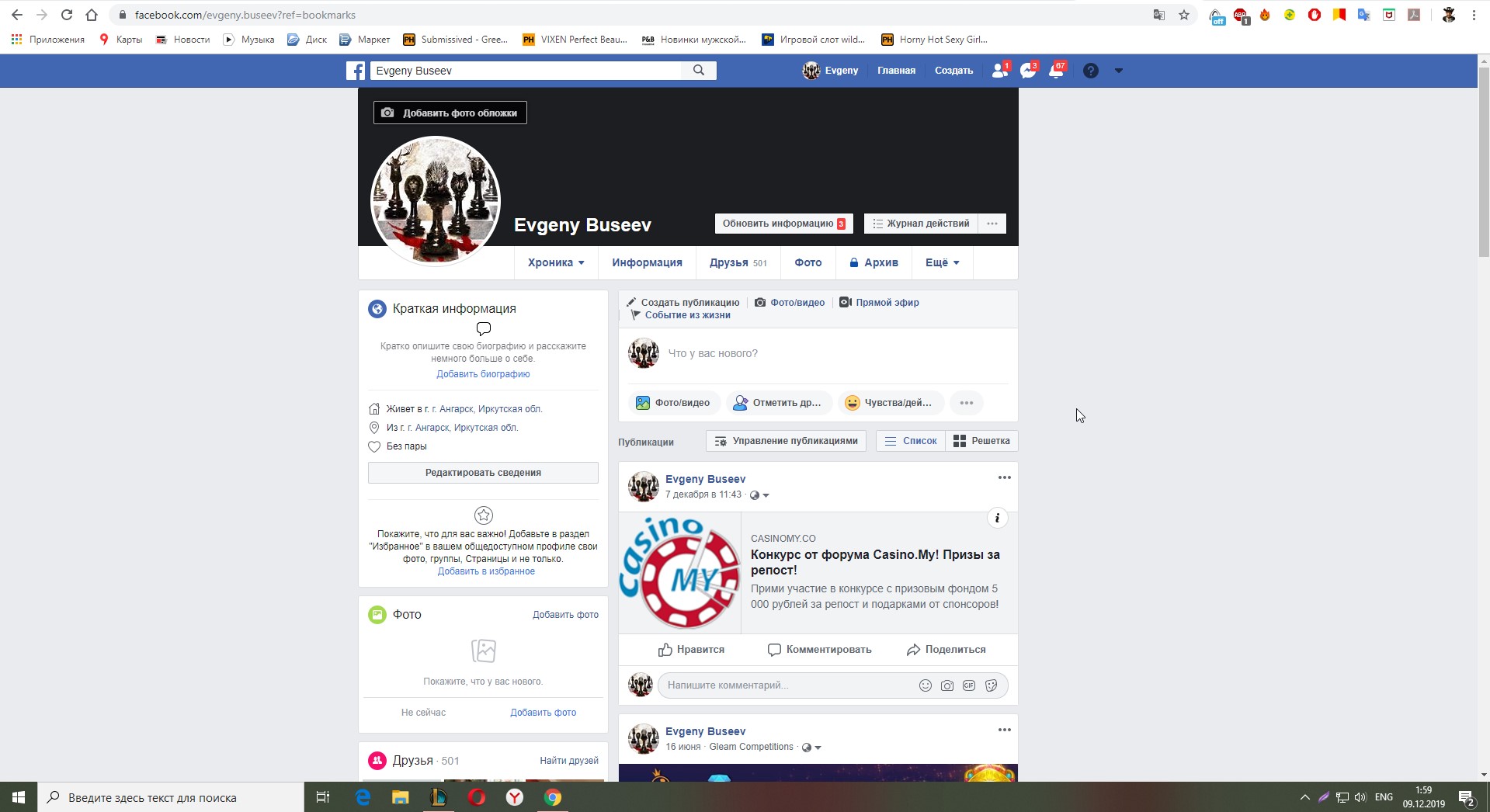Click the Фото/видео pill button

[674, 403]
